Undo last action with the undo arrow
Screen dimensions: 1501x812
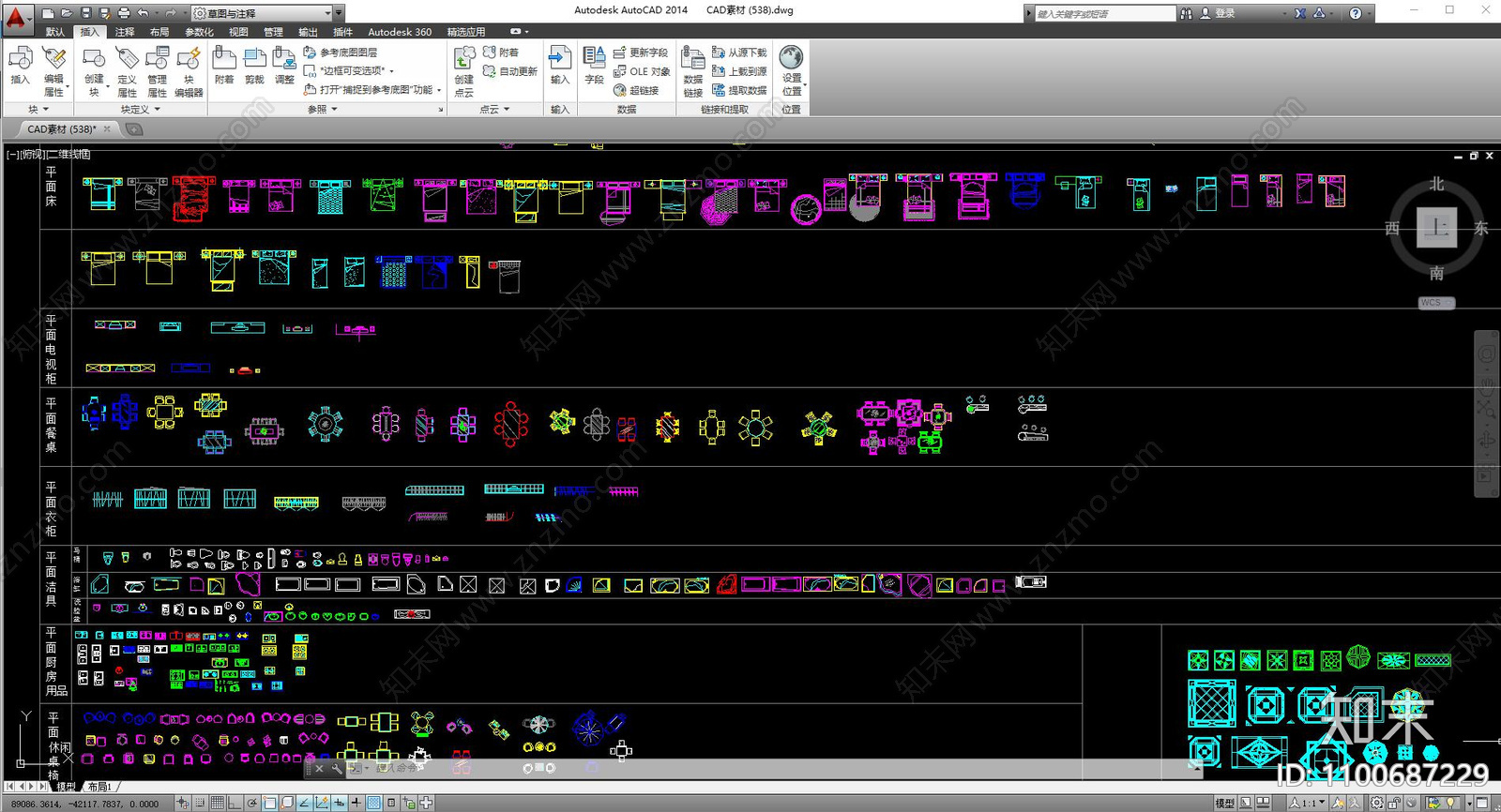point(143,13)
